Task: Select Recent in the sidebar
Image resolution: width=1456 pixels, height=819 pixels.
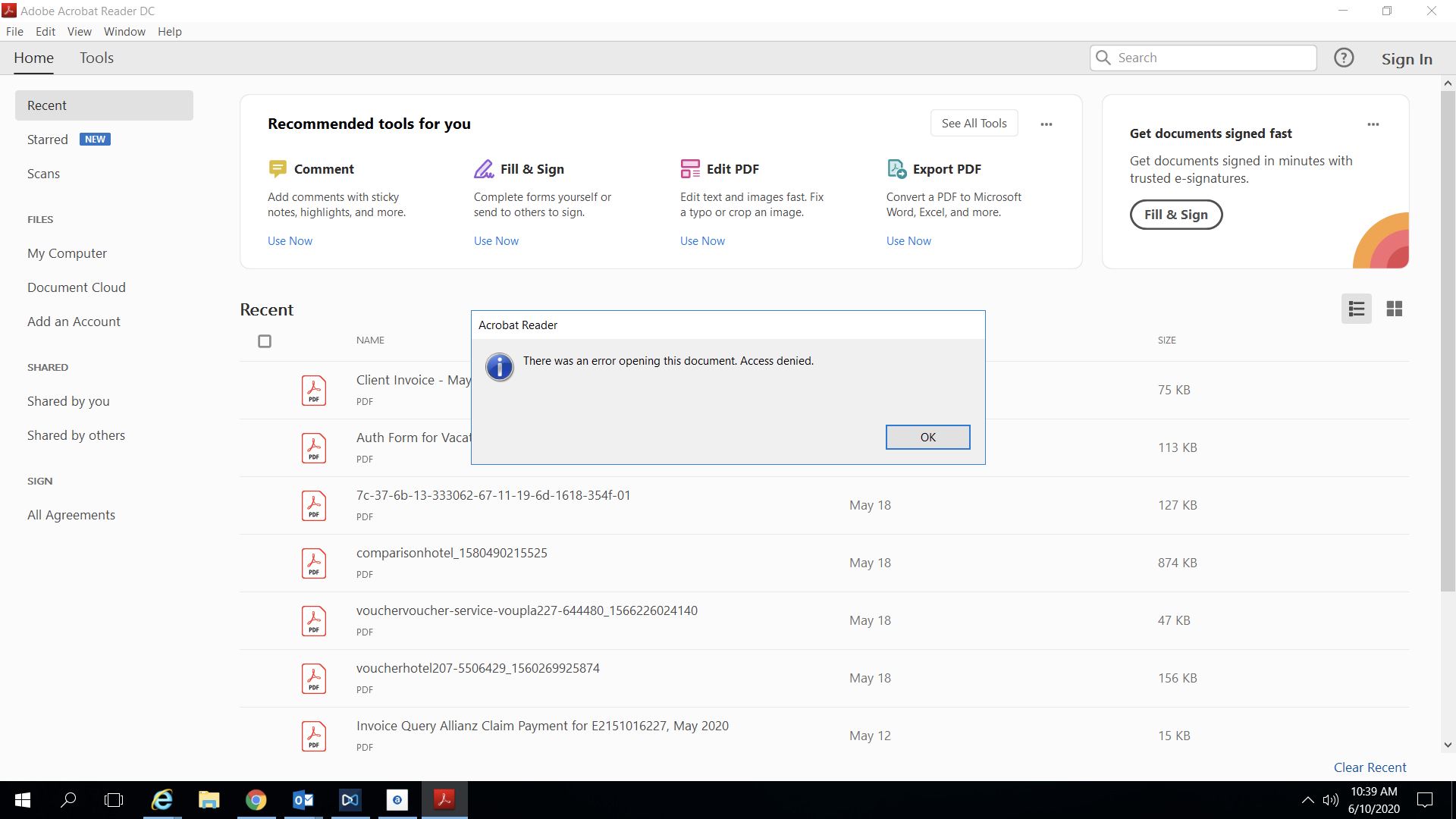Action: pos(104,105)
